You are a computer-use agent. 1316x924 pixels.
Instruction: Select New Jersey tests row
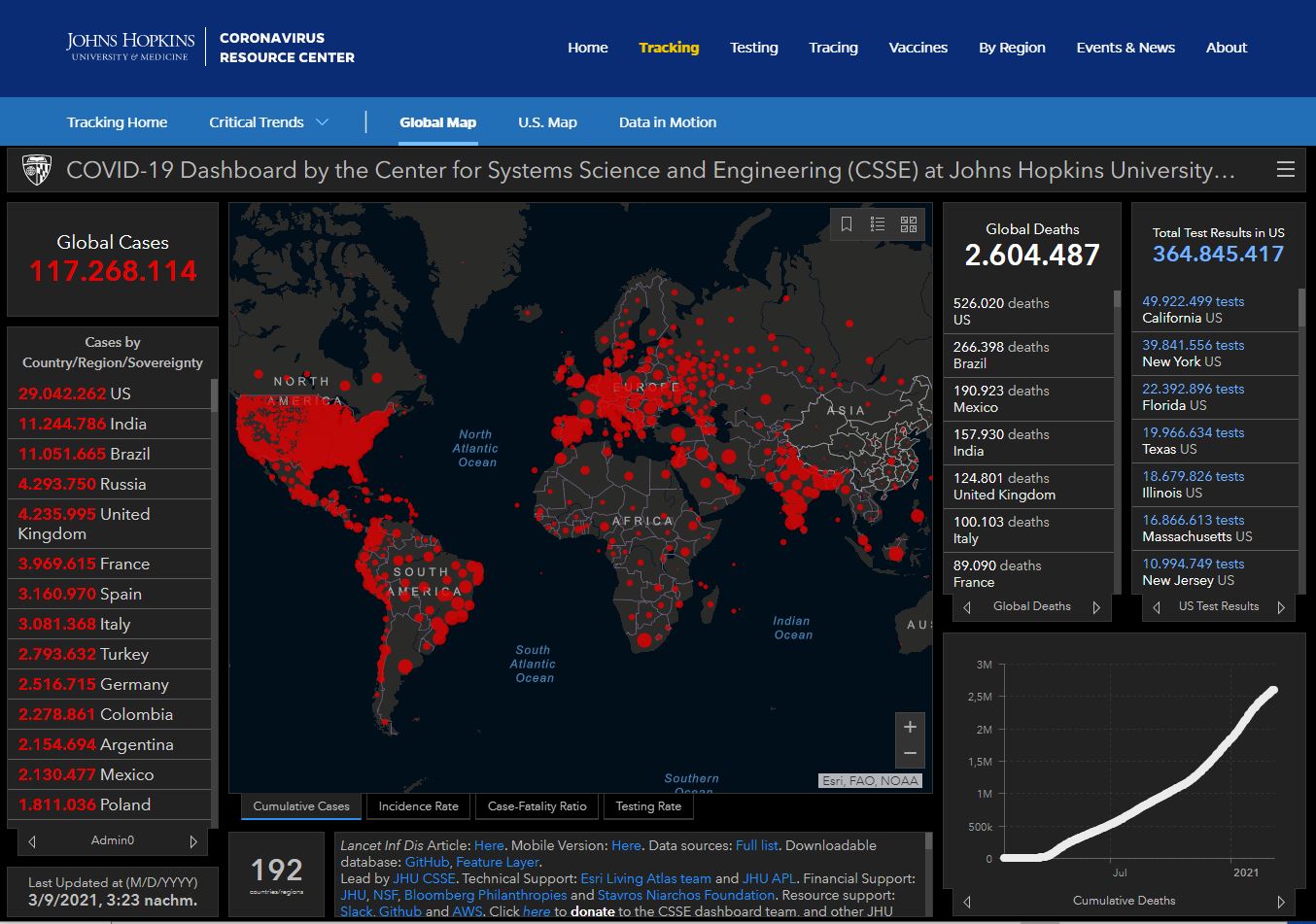(x=1215, y=571)
